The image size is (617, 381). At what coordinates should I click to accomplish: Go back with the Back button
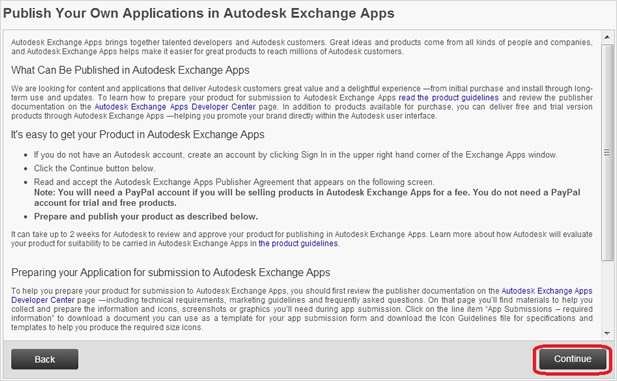(44, 359)
